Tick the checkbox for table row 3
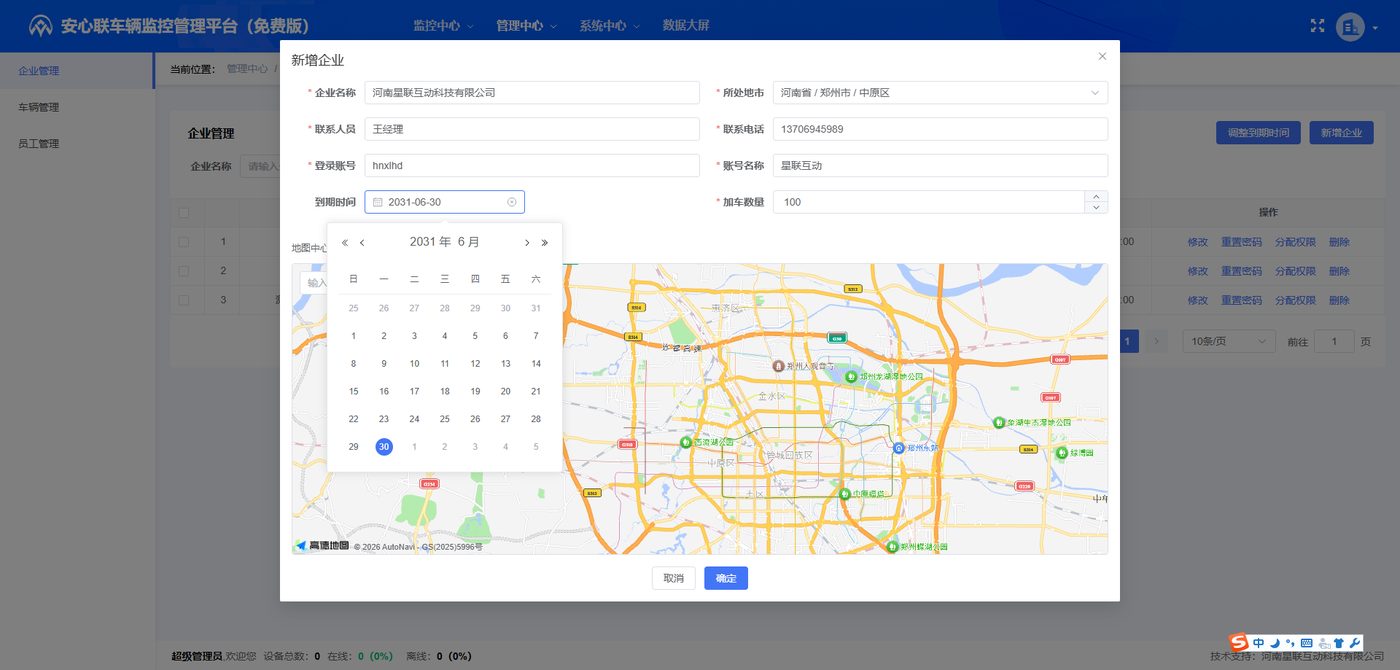1400x670 pixels. (x=183, y=300)
